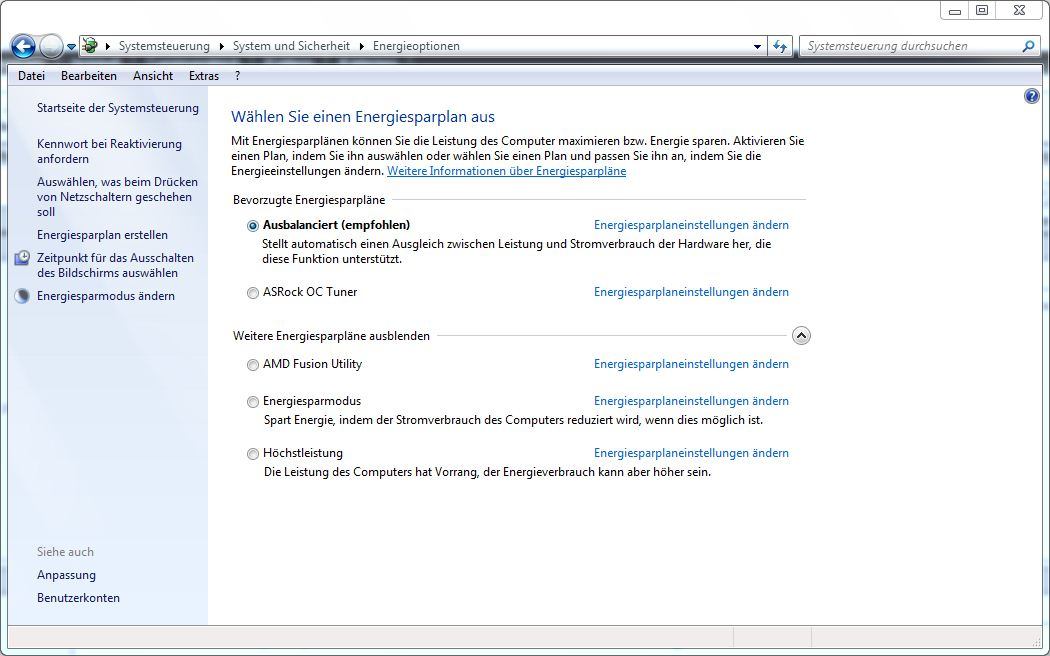Select the AMD Fusion Utility radio button

tap(252, 365)
